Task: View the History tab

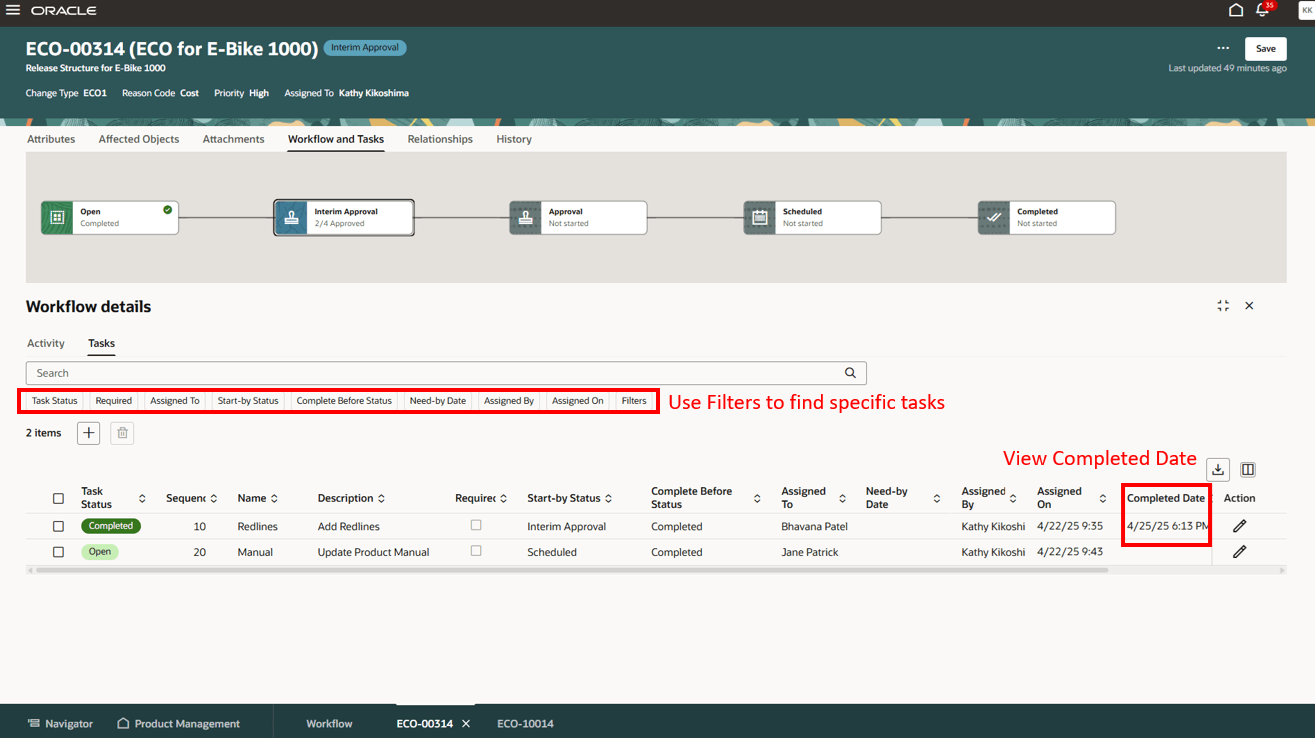Action: (514, 139)
